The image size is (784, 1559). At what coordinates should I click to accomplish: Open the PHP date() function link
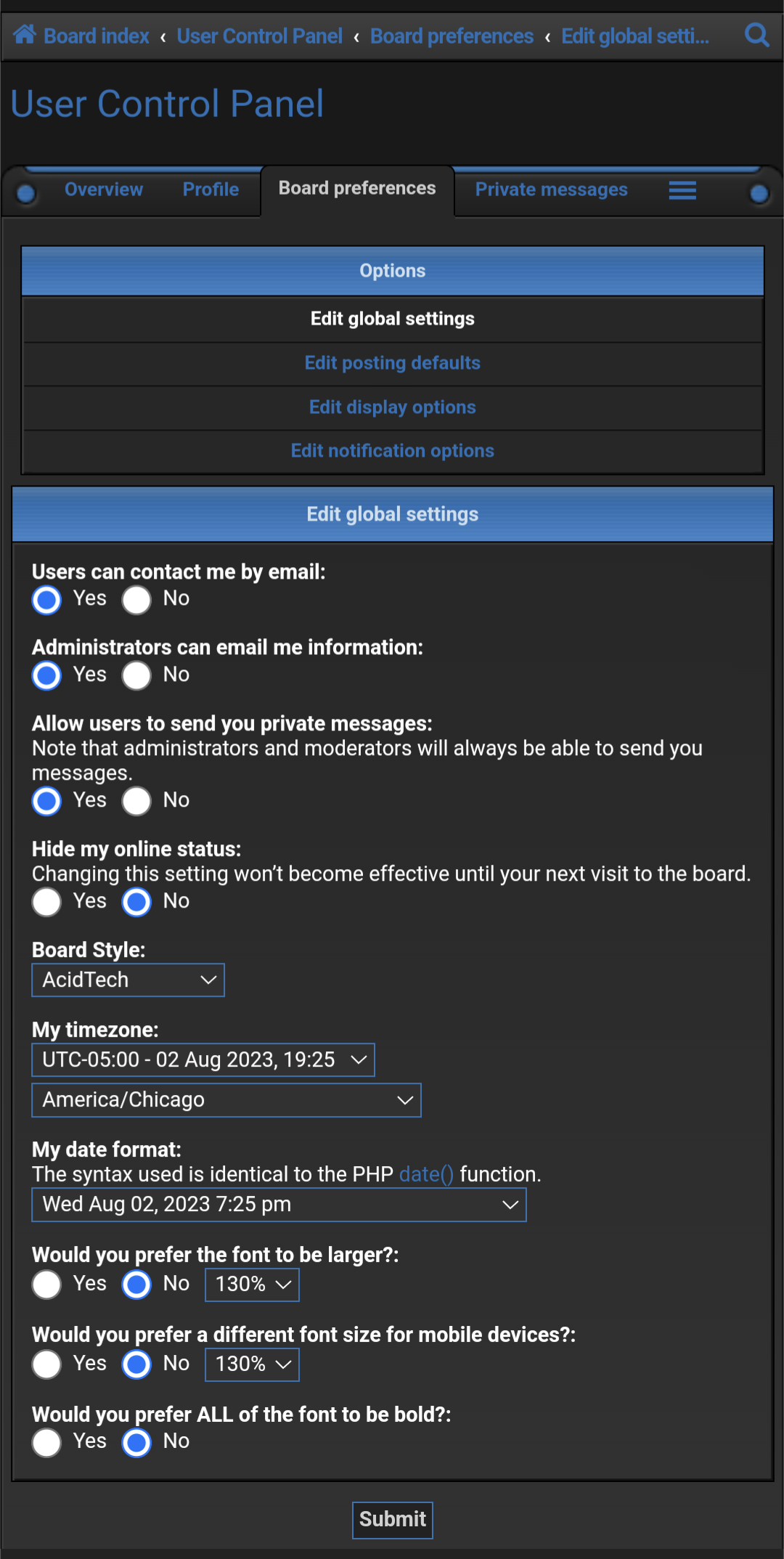tap(426, 1174)
